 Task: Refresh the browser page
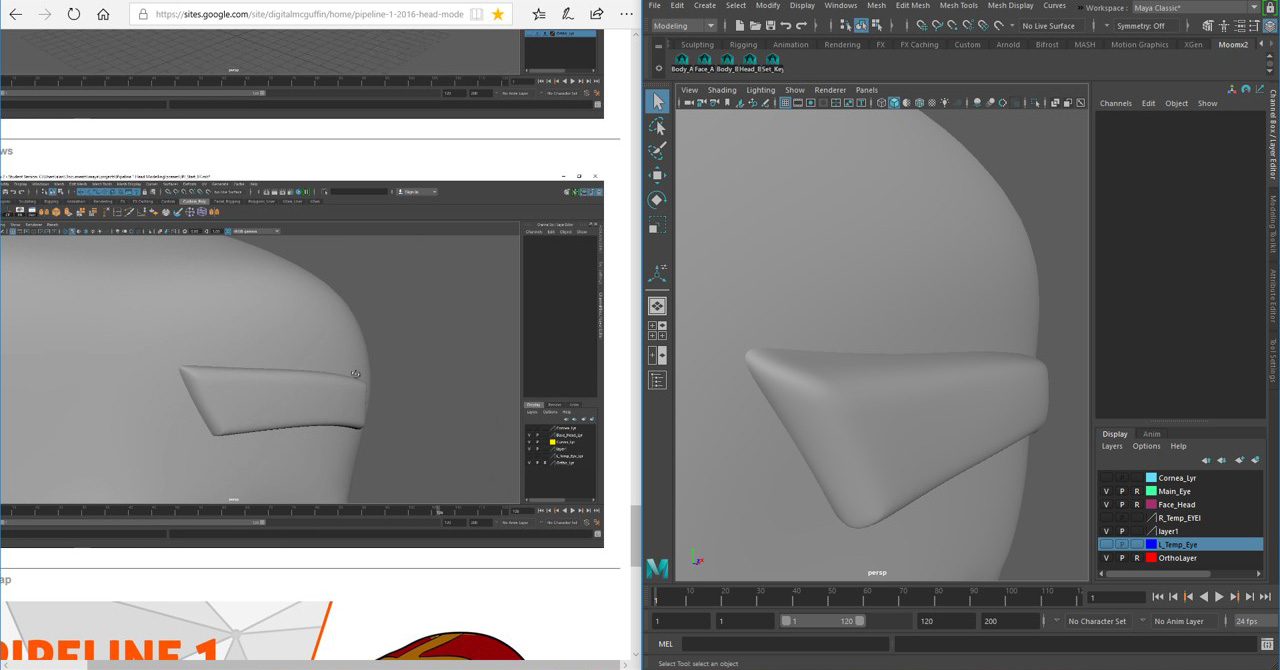point(74,14)
